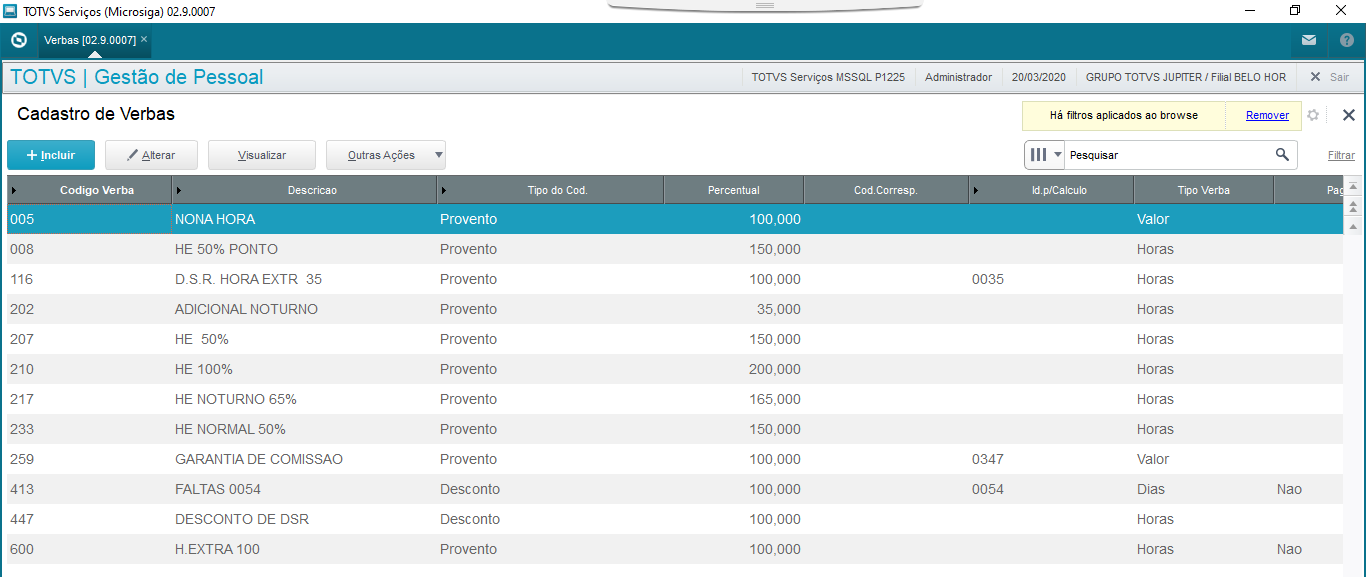Screen dimensions: 1366x577
Task: Select code 207 HE 50% row
Action: 674,339
